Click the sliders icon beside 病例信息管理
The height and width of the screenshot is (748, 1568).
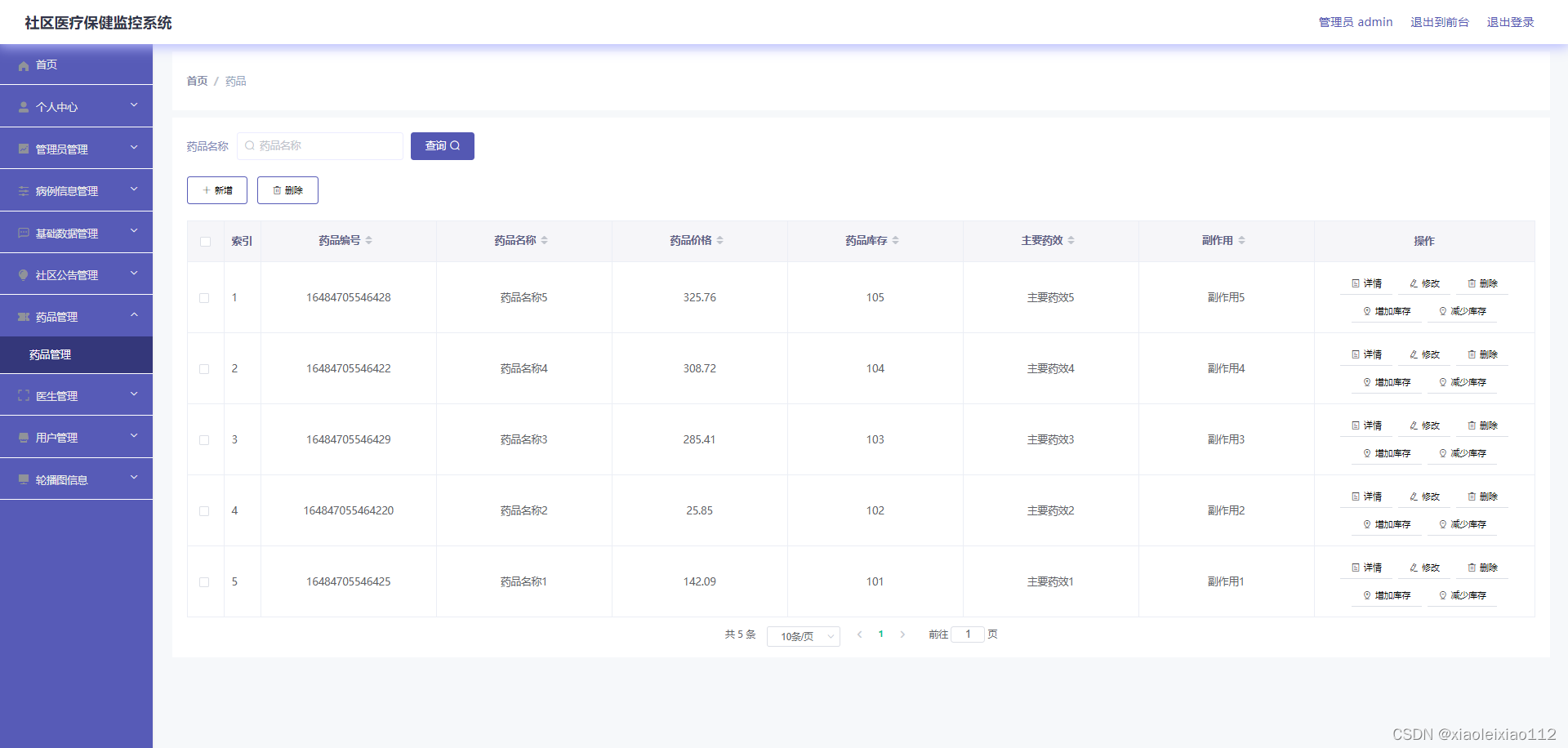tap(24, 191)
